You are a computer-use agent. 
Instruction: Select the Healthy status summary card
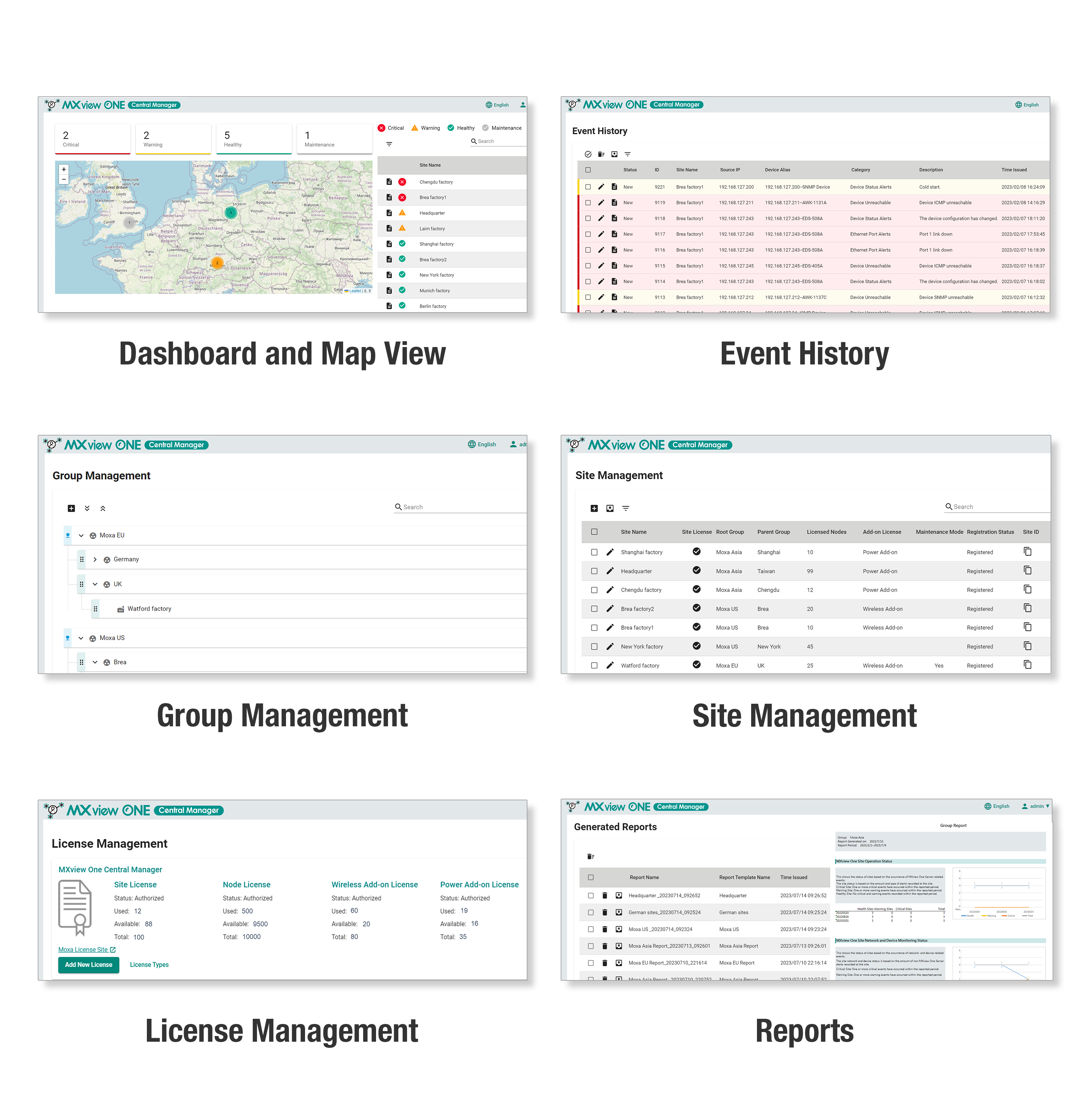point(254,139)
